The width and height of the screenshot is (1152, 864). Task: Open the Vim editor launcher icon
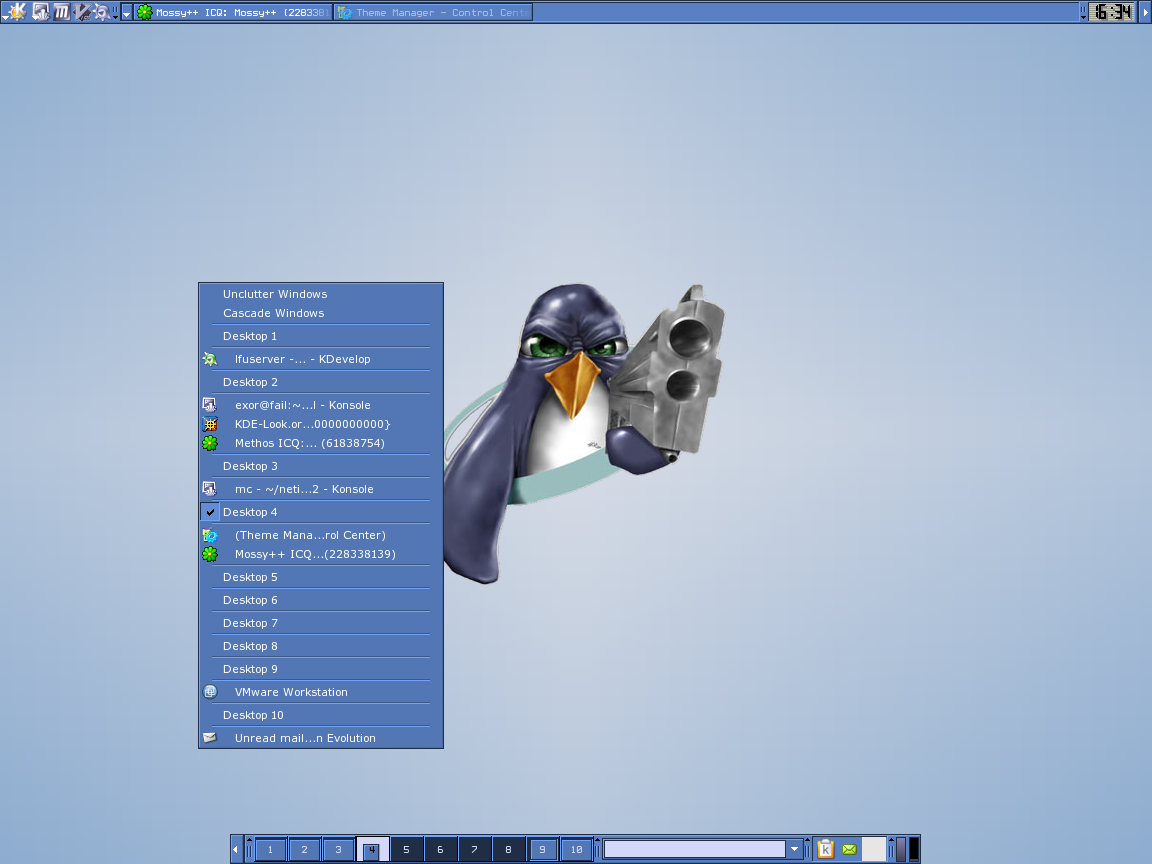click(x=82, y=12)
